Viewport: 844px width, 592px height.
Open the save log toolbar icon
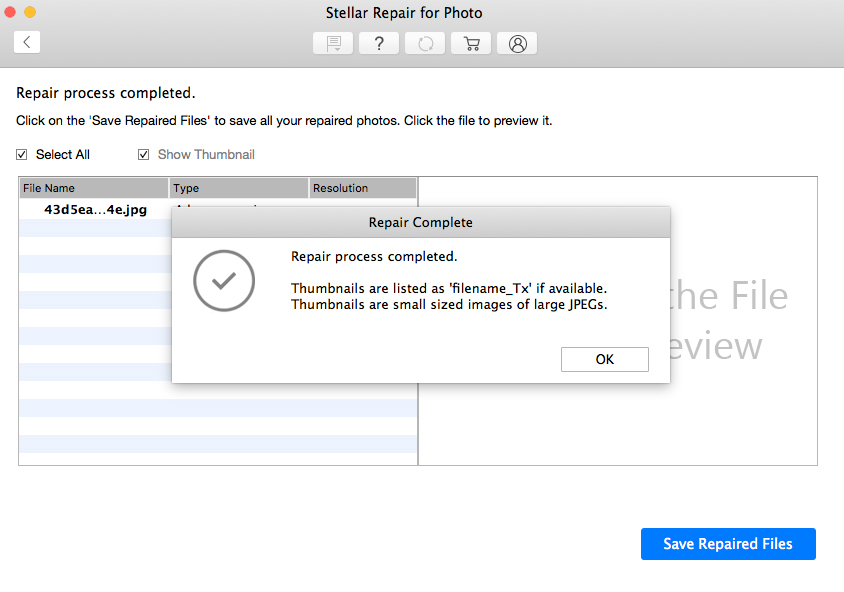pos(333,44)
